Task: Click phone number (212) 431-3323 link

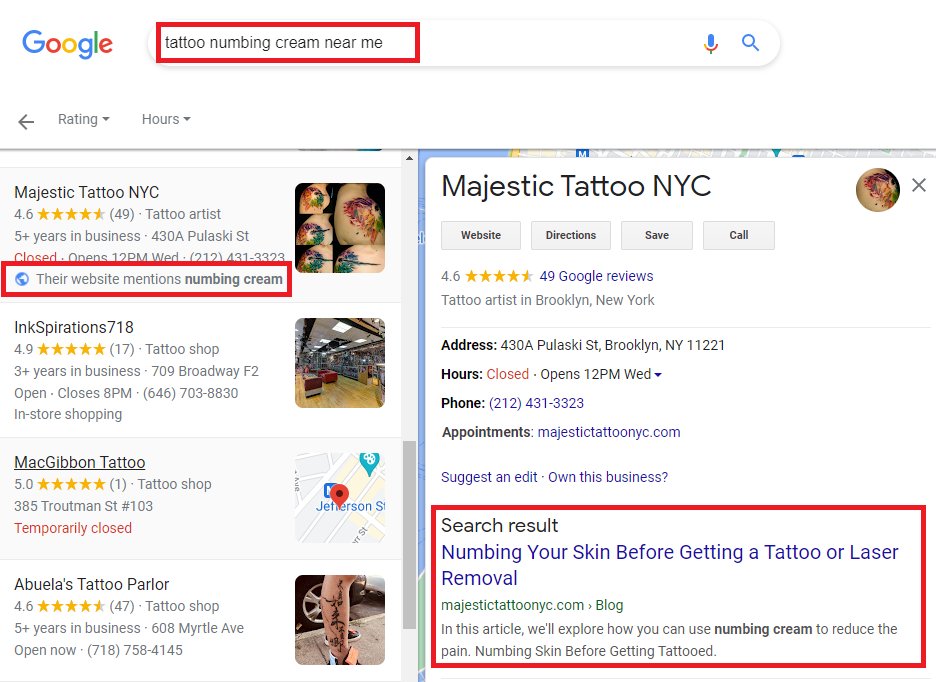Action: pyautogui.click(x=536, y=403)
